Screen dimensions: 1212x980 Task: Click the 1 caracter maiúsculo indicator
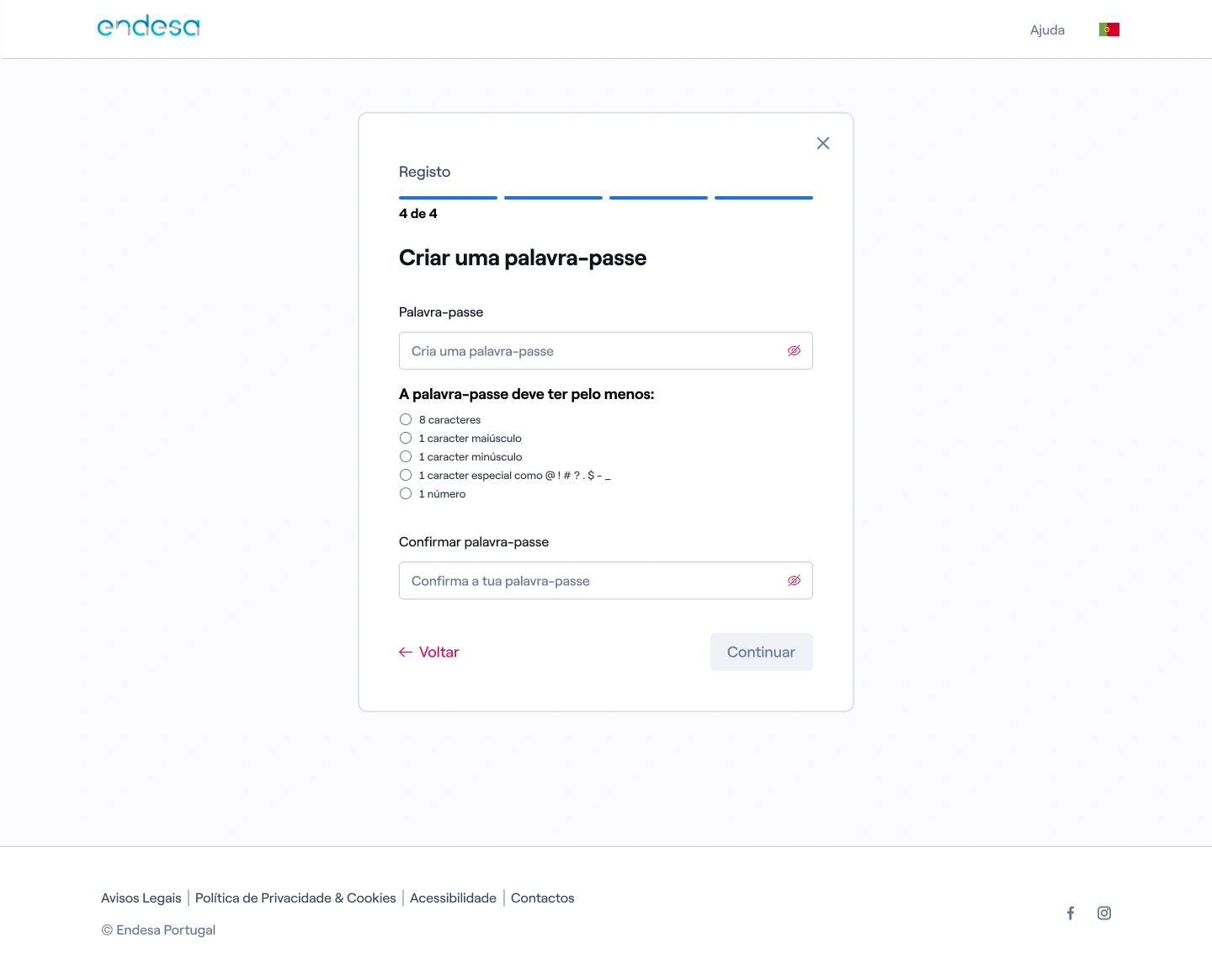tap(406, 438)
